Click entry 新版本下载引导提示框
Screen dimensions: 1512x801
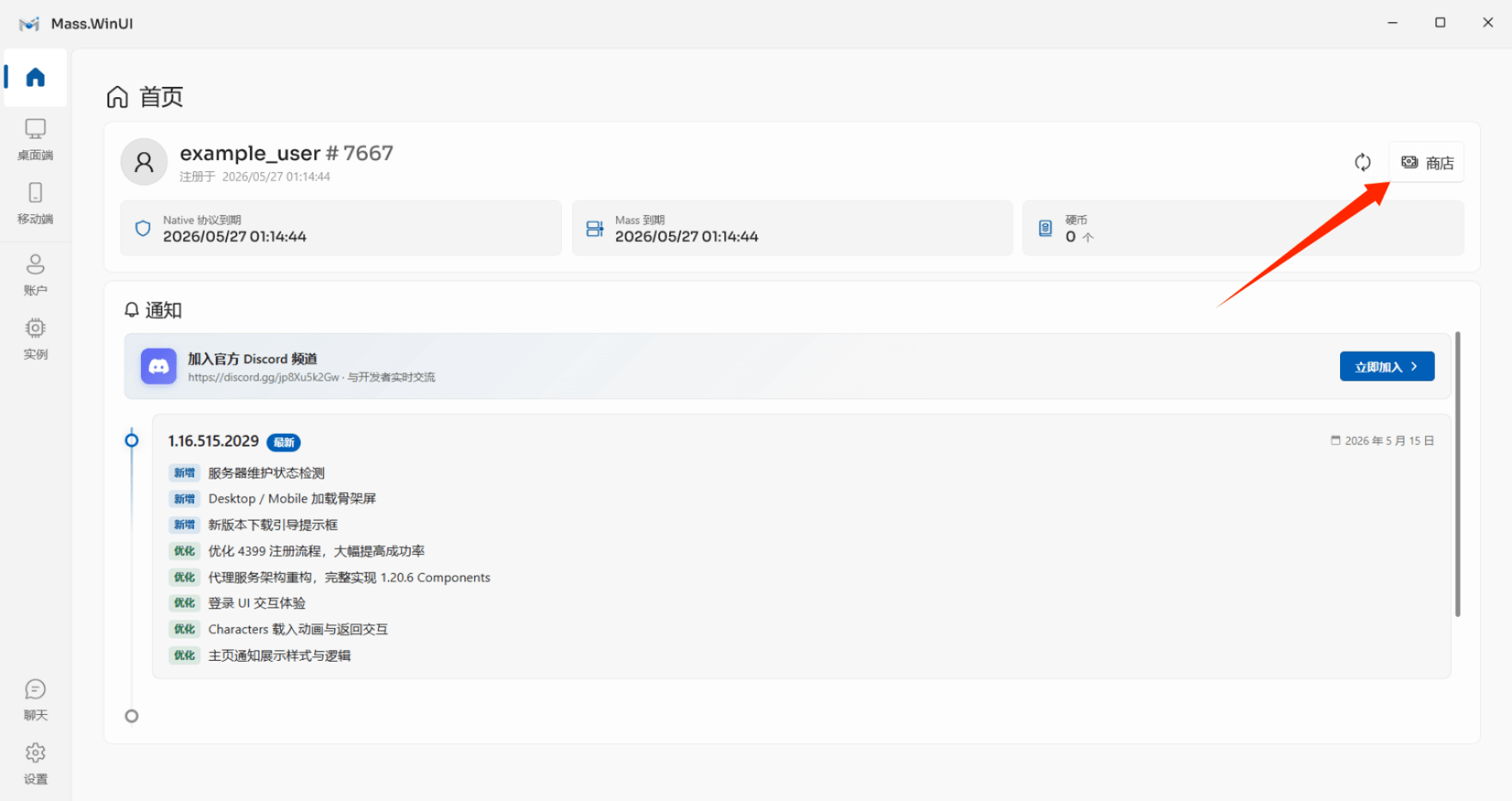[273, 525]
